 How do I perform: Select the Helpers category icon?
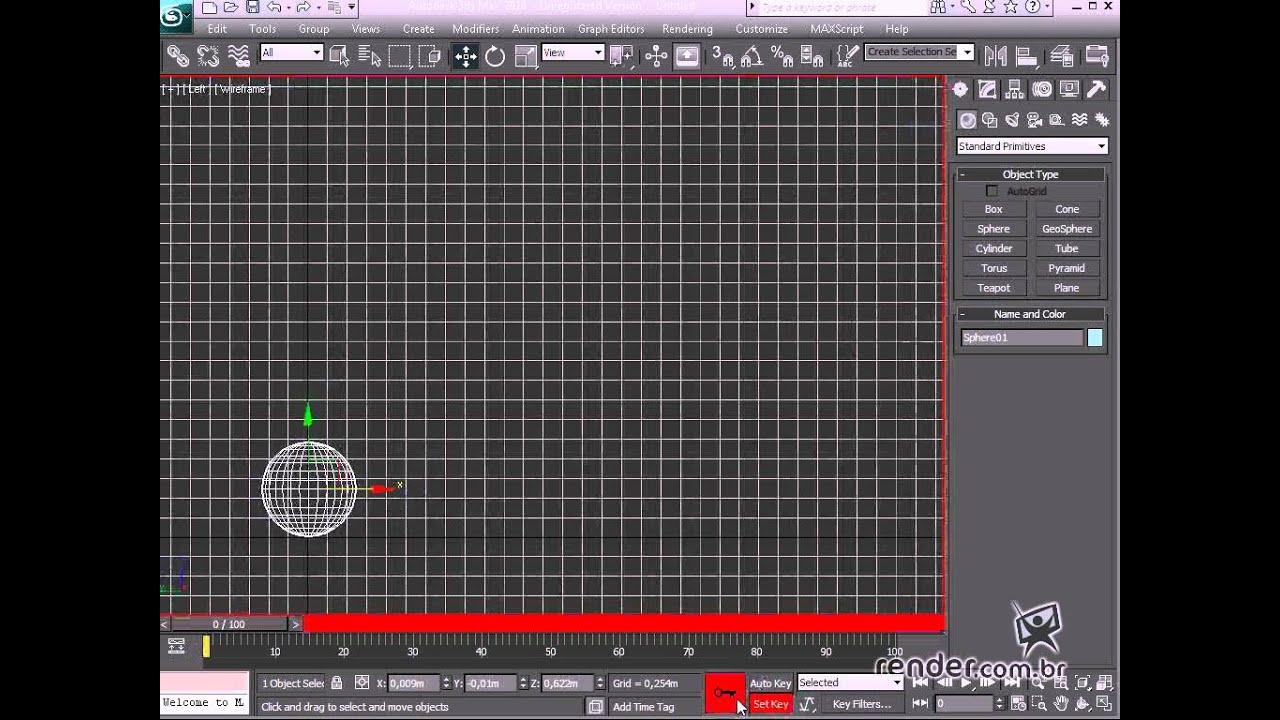pos(1056,120)
